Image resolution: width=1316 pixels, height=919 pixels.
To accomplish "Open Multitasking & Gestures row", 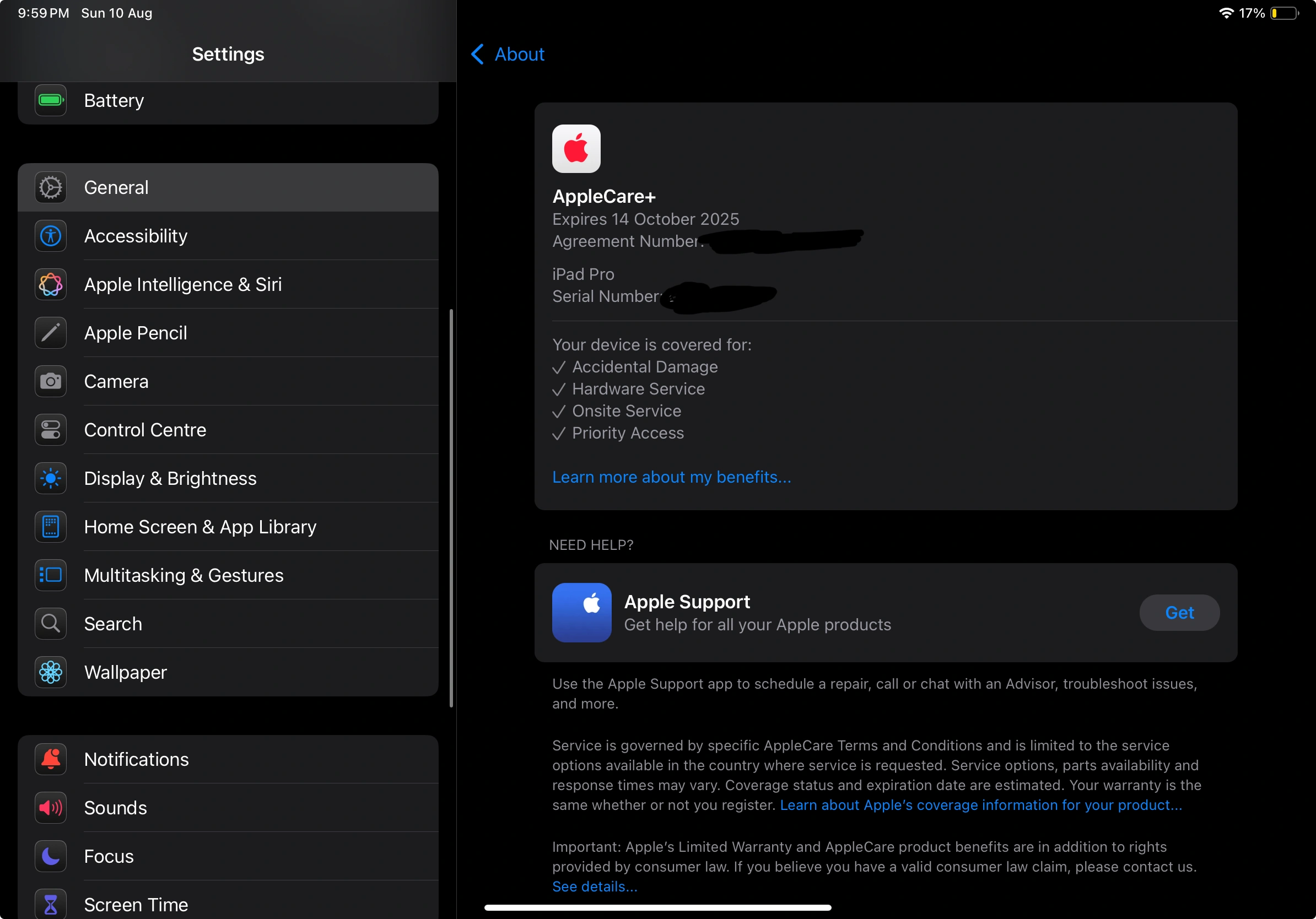I will 228,575.
